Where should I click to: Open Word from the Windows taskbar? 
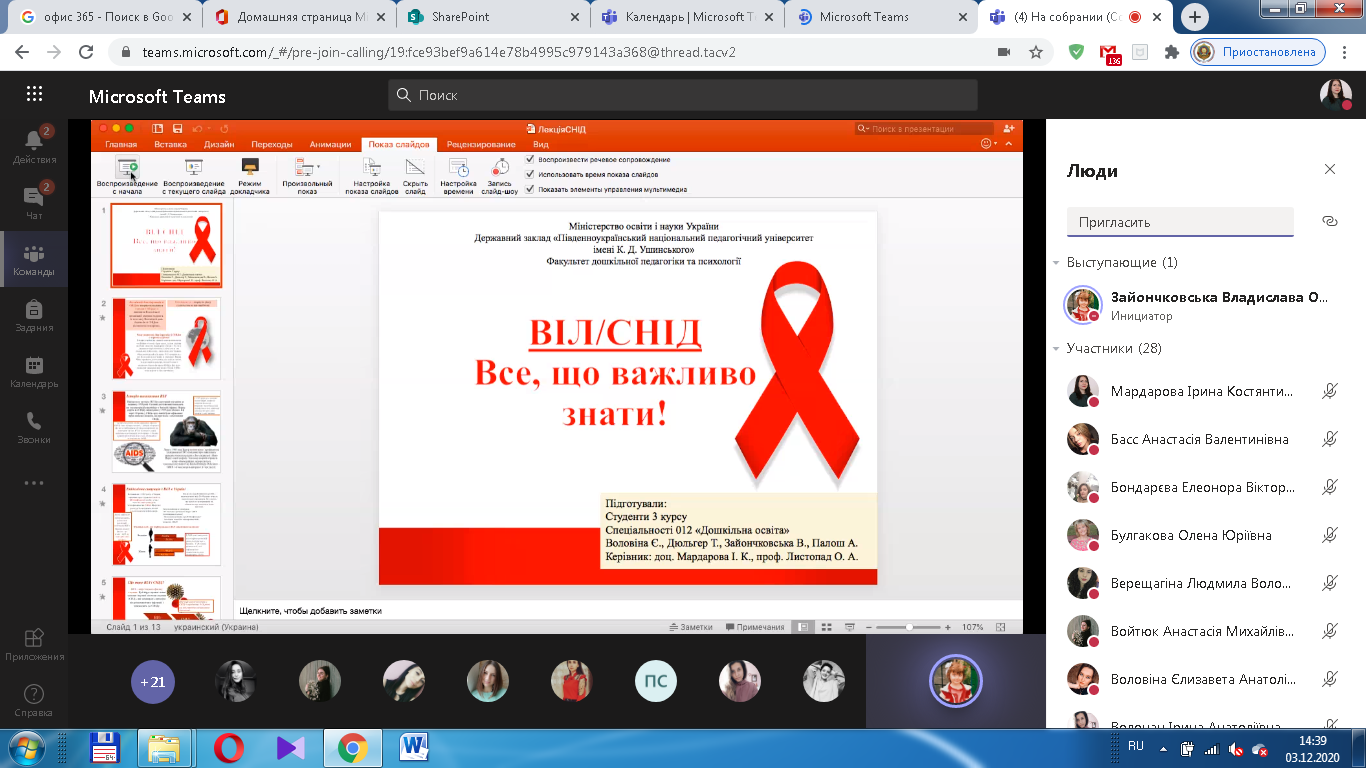413,747
